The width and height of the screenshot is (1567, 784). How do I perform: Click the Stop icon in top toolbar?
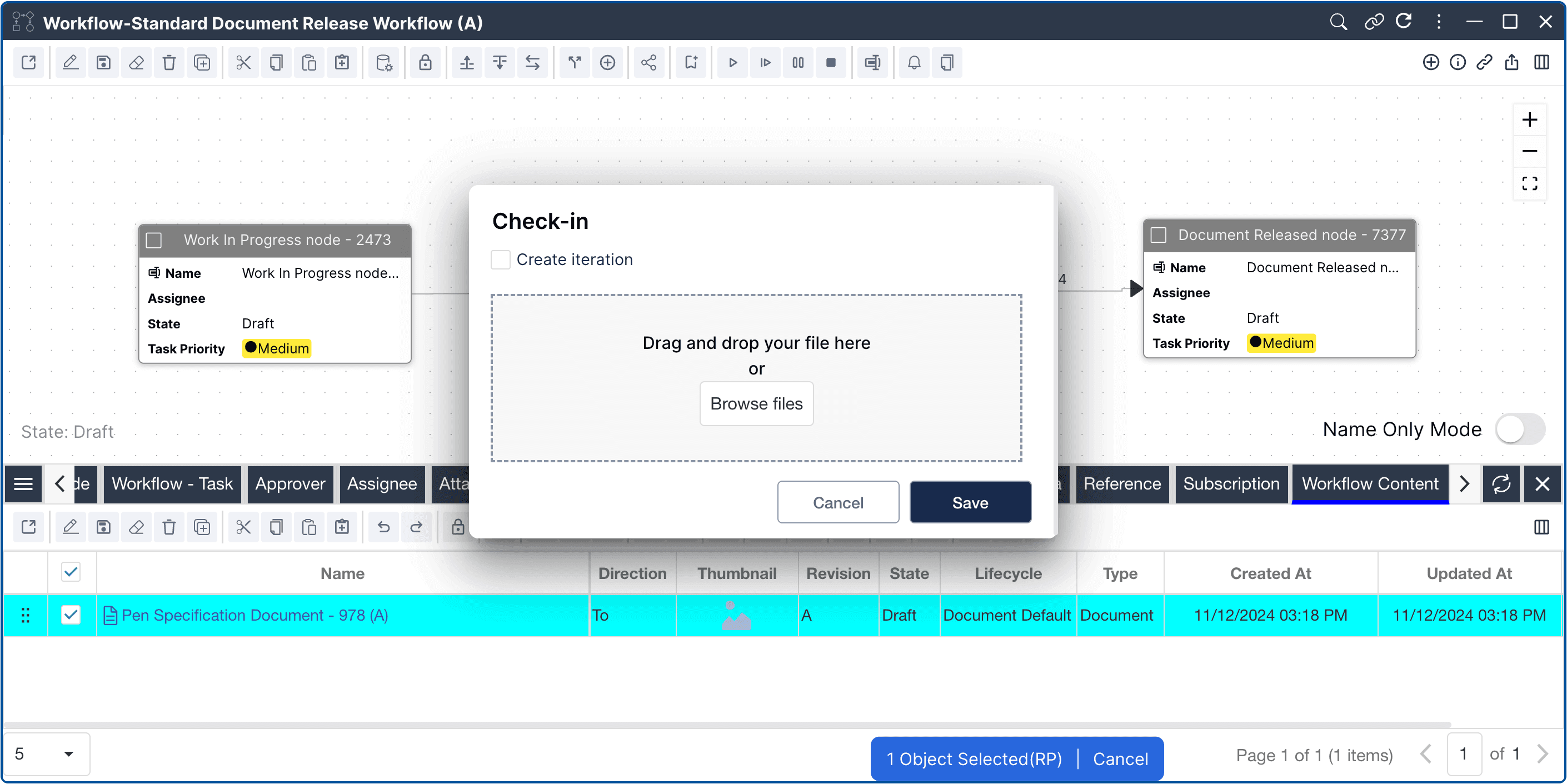831,63
